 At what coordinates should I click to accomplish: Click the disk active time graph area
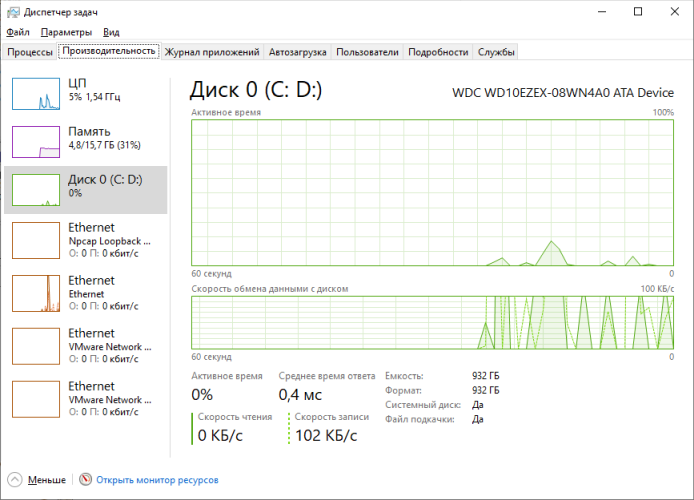432,192
